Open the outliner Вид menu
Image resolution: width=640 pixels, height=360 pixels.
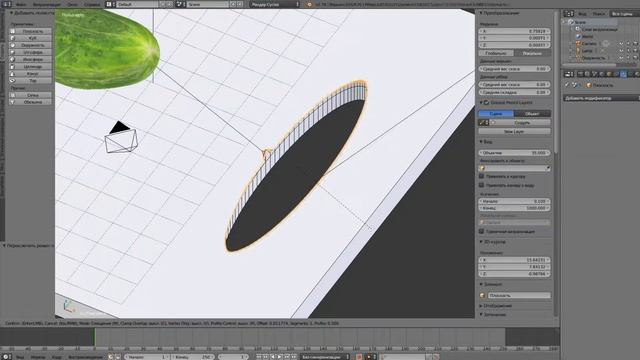[582, 13]
